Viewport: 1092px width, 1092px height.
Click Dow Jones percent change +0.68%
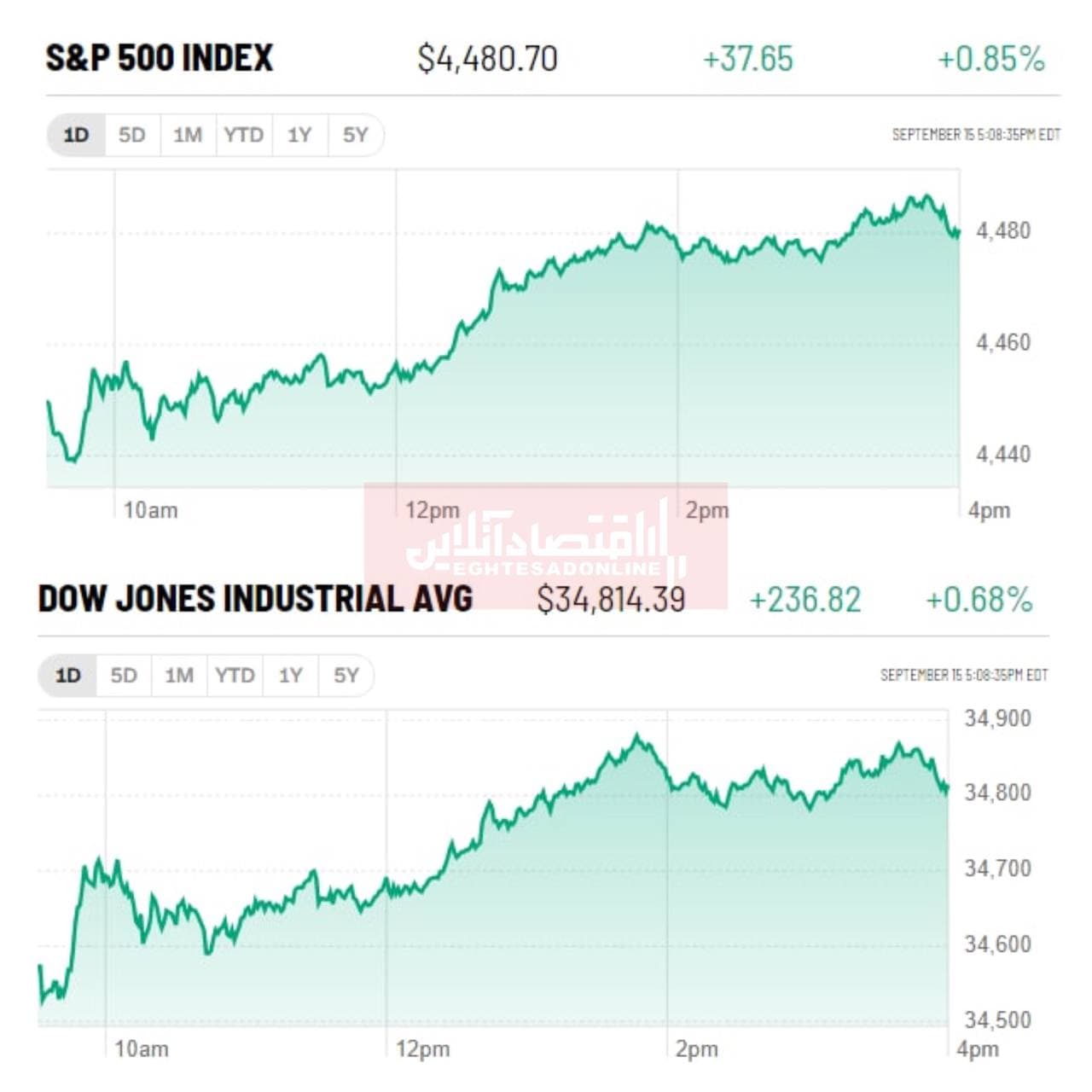coord(979,600)
